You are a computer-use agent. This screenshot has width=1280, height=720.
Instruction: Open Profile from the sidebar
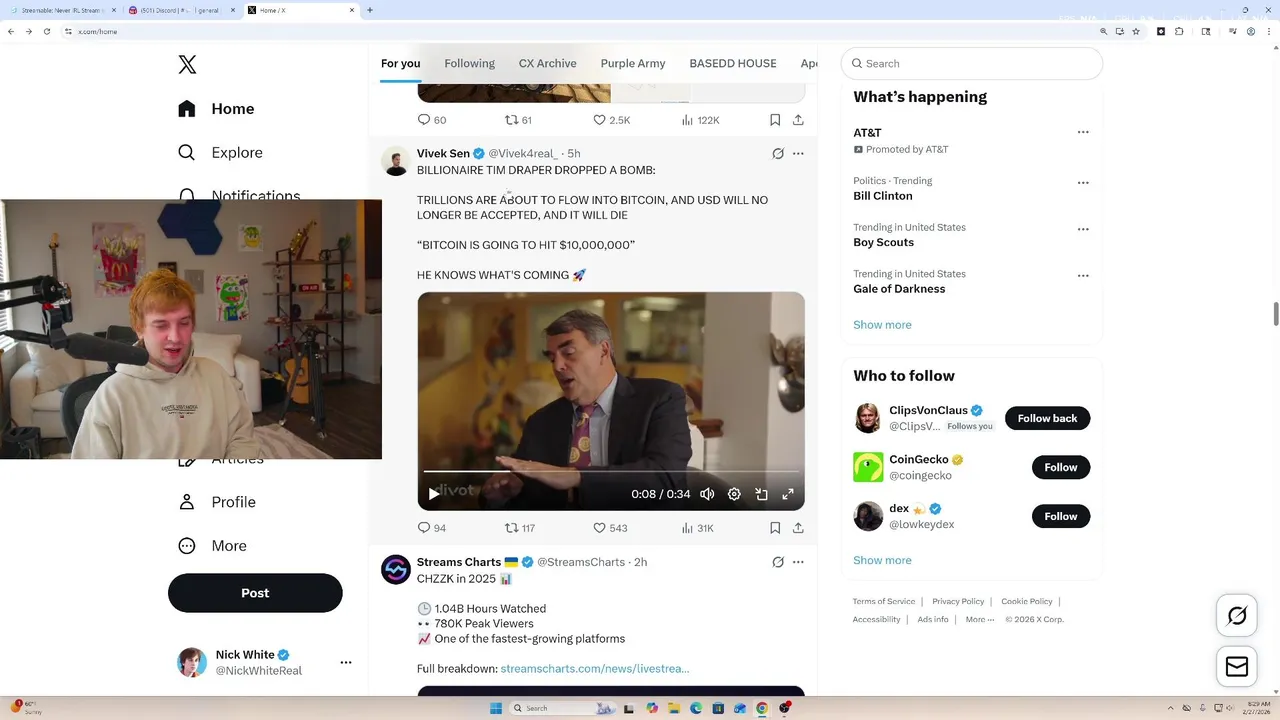click(217, 502)
